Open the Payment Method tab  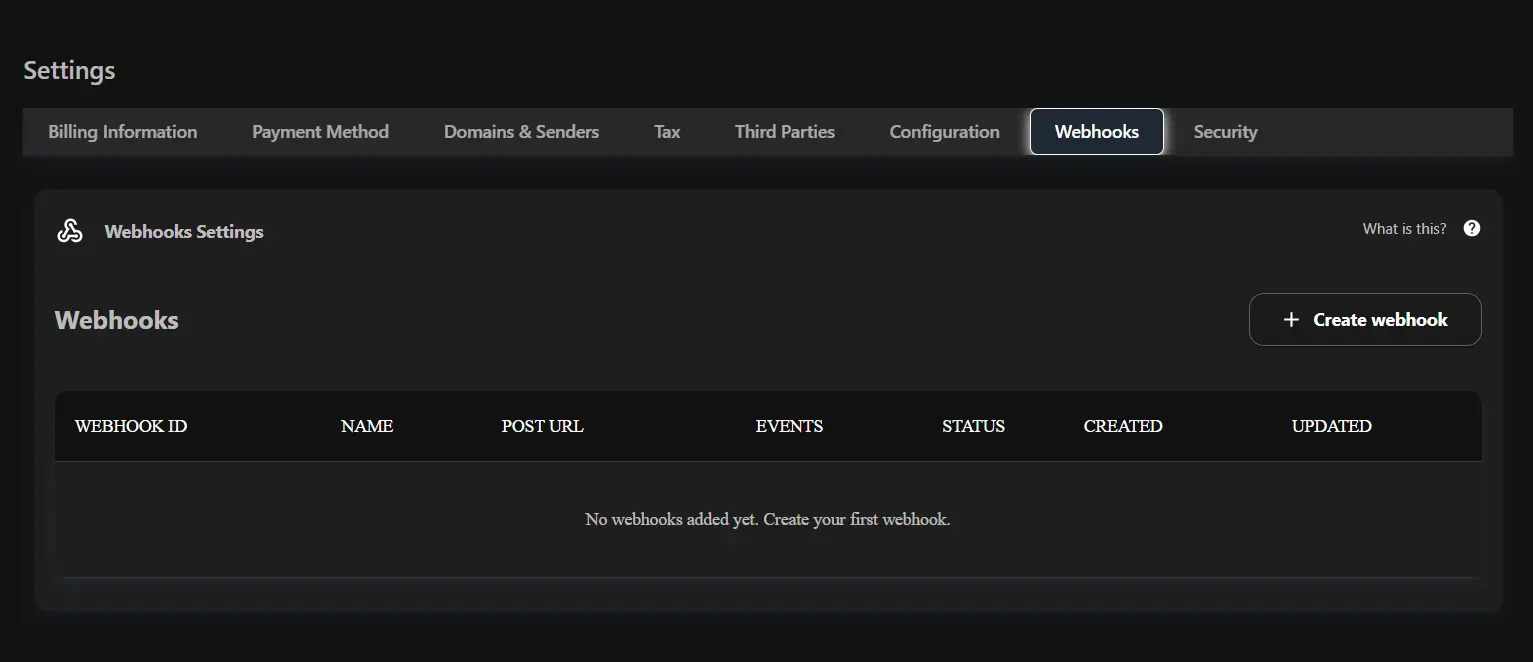tap(320, 131)
